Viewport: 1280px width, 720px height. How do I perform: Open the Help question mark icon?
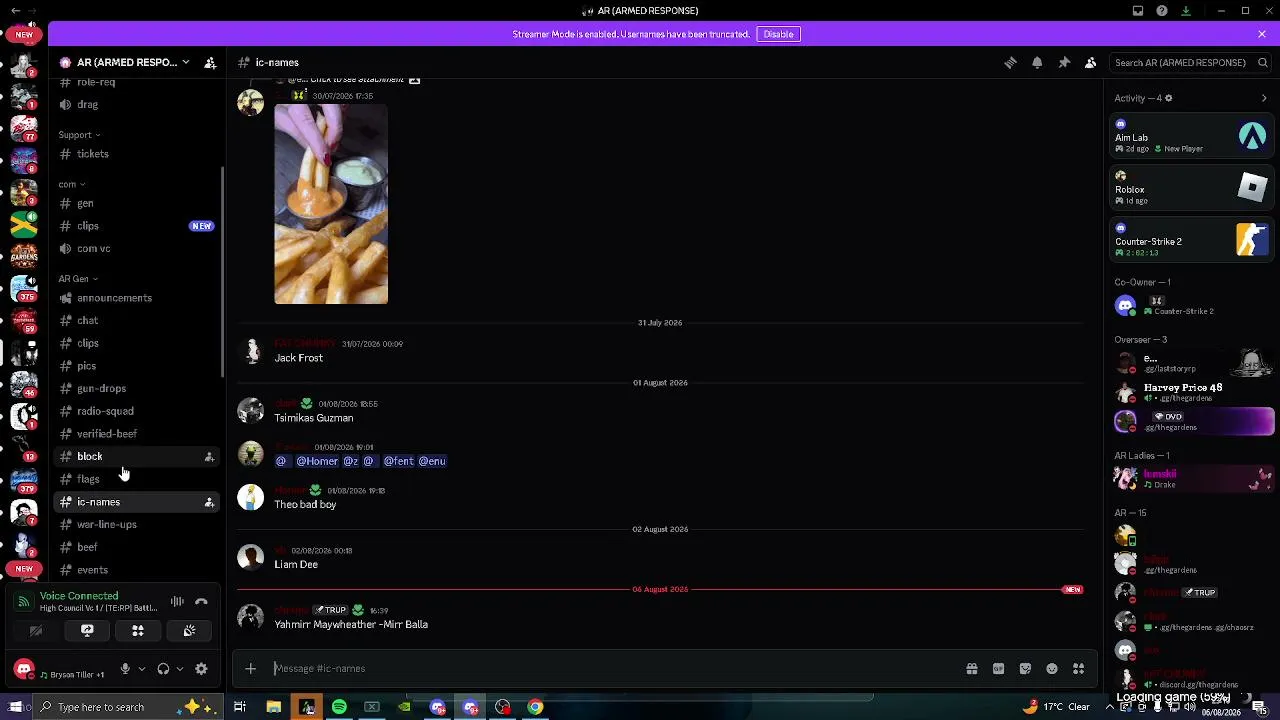click(x=1162, y=11)
